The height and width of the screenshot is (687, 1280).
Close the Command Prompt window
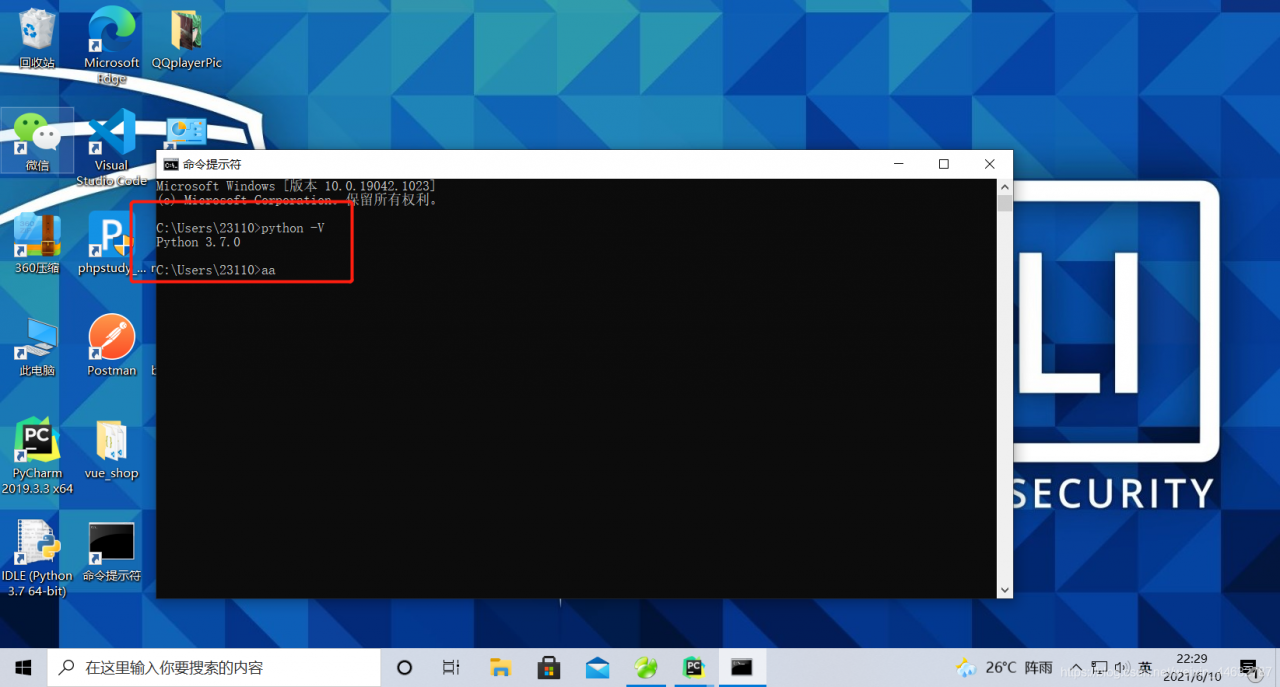coord(990,164)
